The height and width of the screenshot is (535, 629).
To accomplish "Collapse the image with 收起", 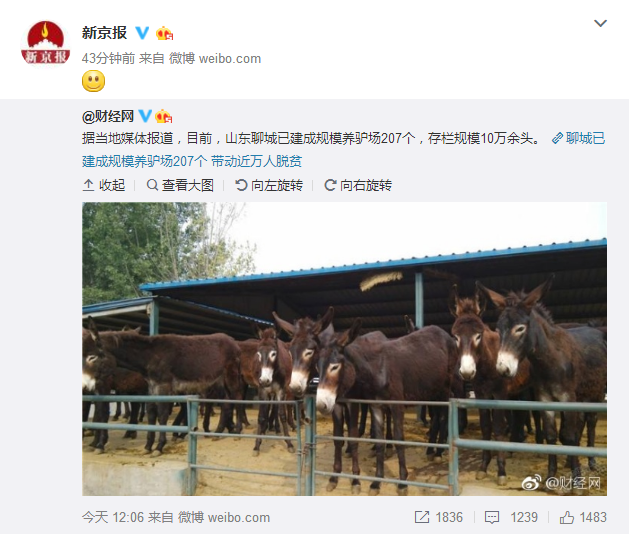I will tap(104, 185).
